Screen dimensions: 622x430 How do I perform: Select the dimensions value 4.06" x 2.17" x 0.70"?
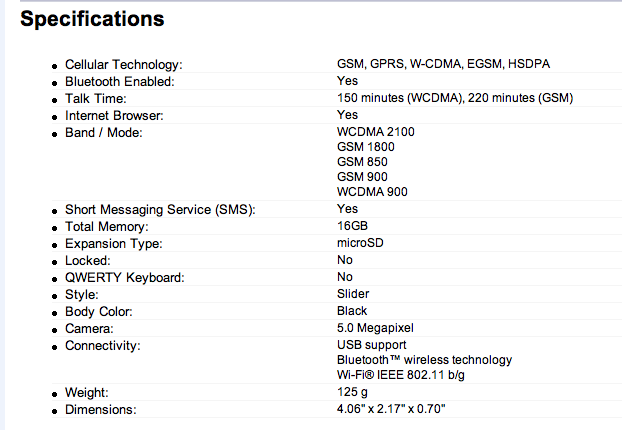click(391, 409)
